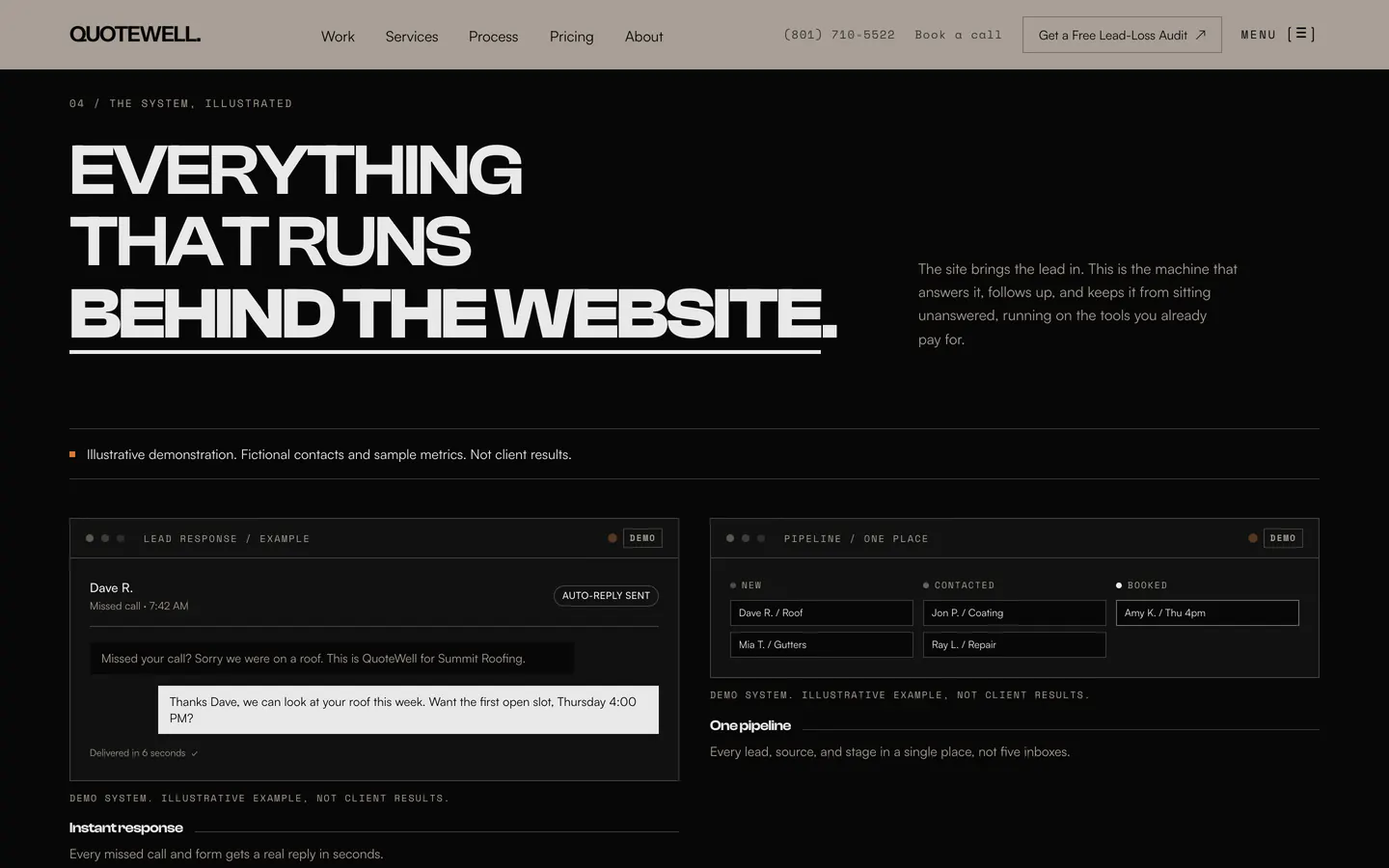Screen dimensions: 1389x868
Task: Click the "04 / THE SYSTEM, ILLUSTRATED" label
Action: pyautogui.click(x=180, y=104)
